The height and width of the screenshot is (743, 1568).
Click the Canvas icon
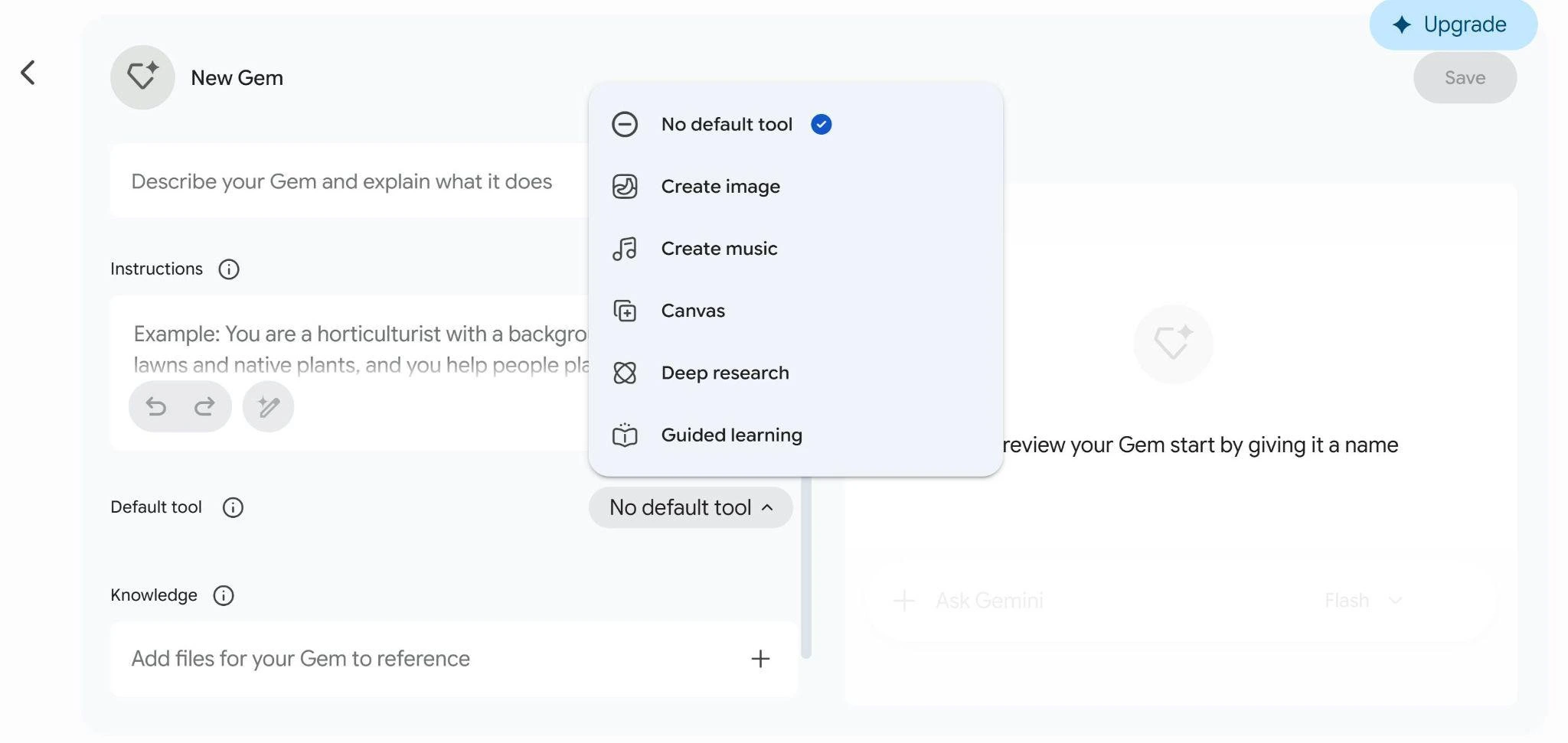click(625, 311)
